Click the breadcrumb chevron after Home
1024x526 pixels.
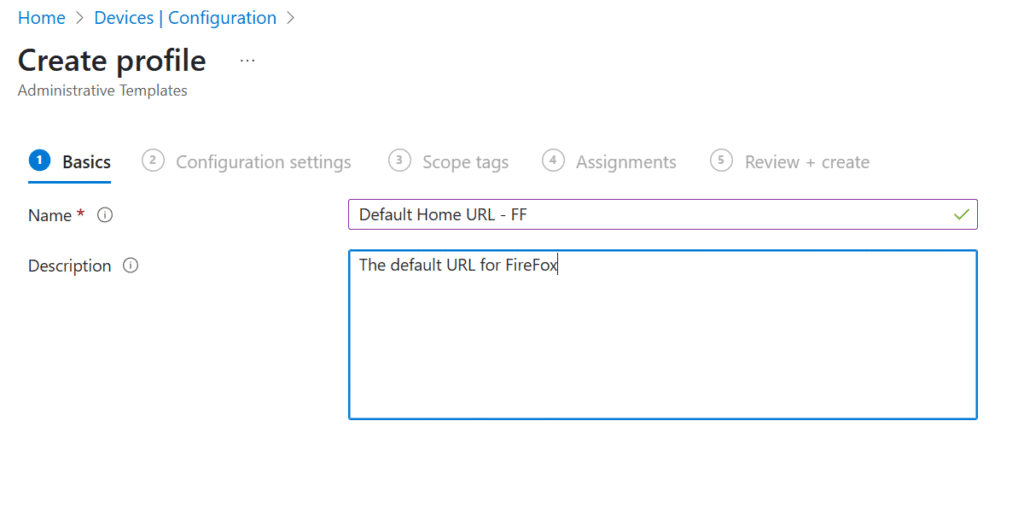80,18
